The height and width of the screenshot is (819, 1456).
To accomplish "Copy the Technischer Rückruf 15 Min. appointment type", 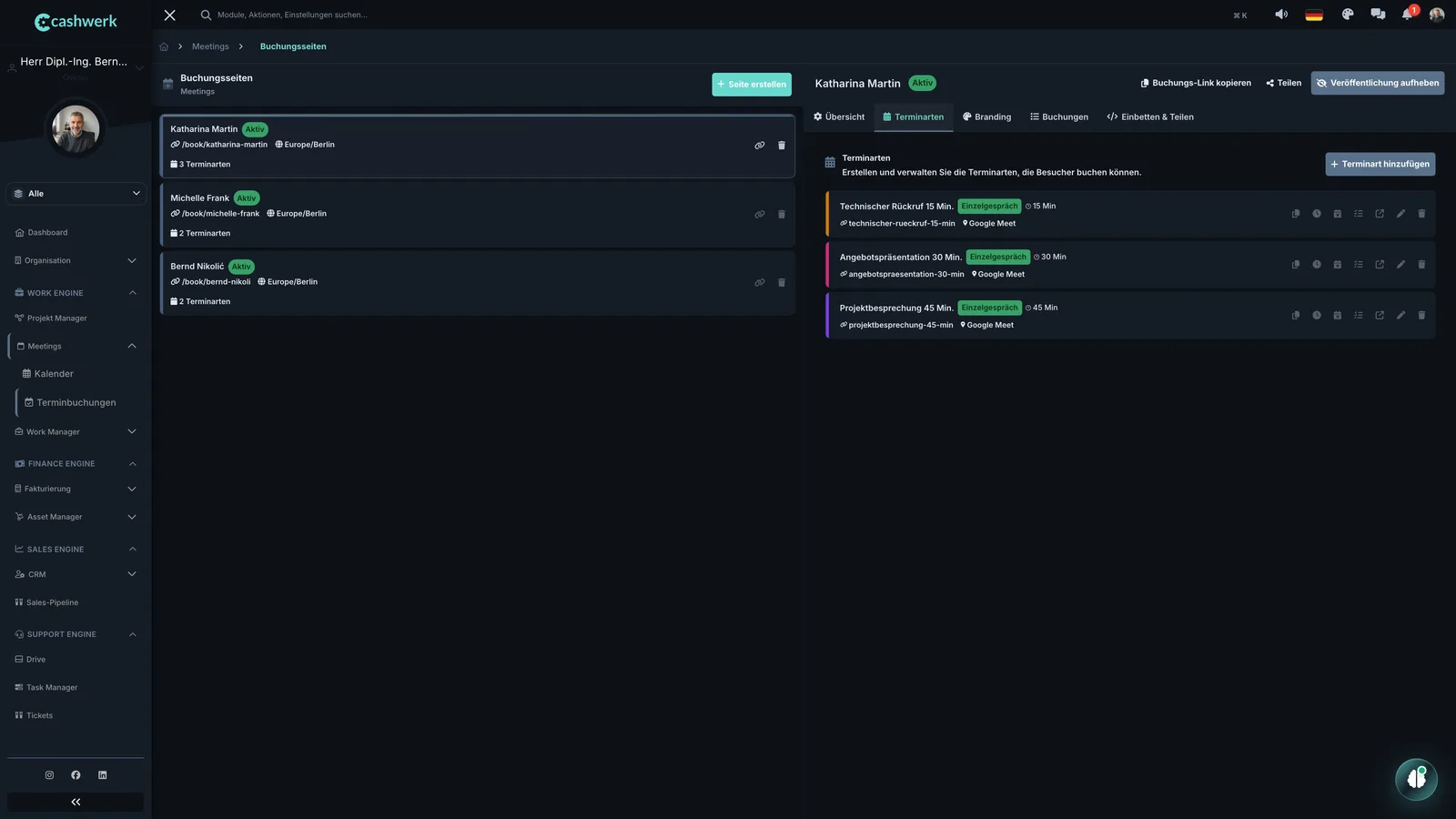I will click(x=1296, y=214).
